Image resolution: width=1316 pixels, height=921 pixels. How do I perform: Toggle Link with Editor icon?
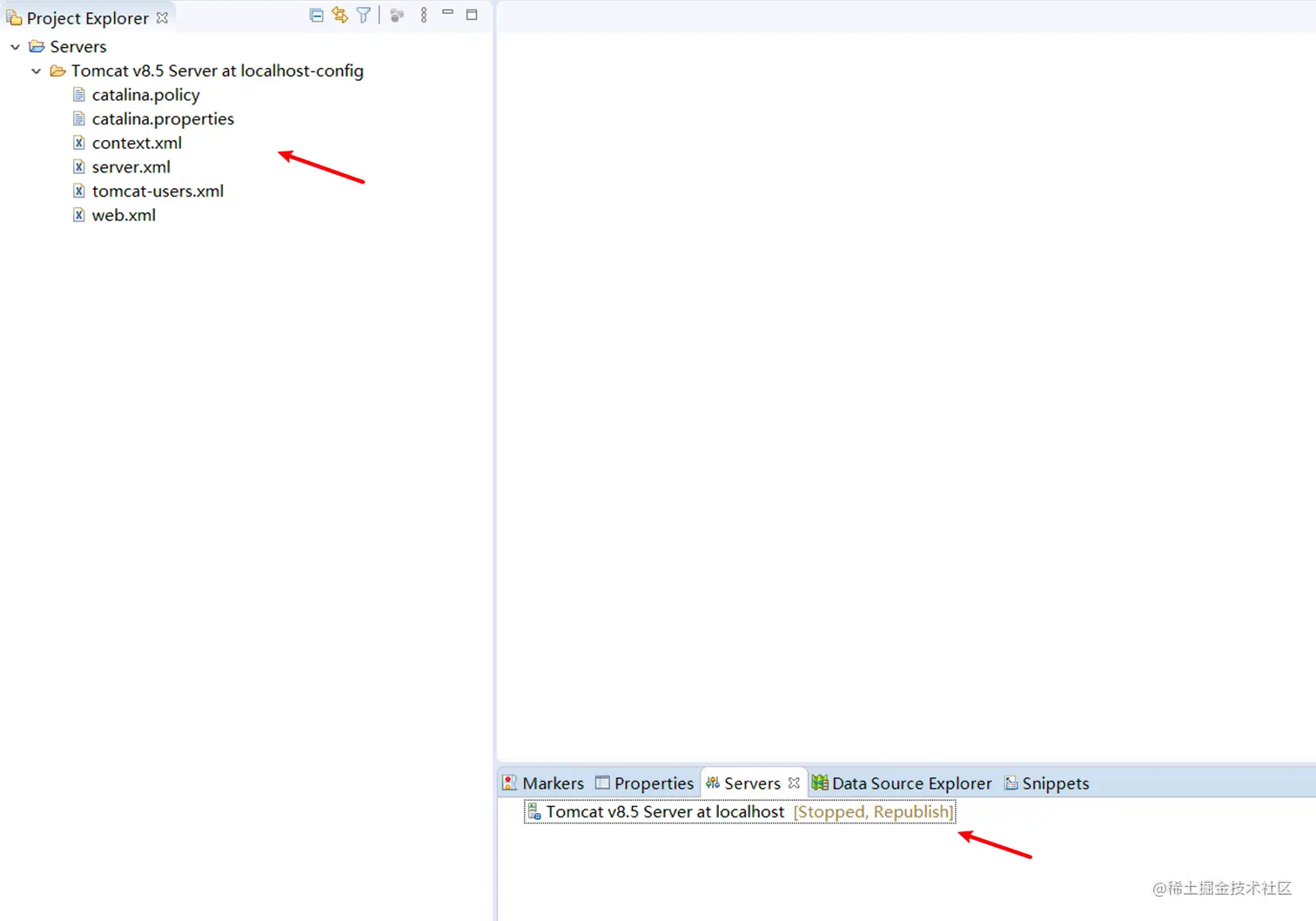click(x=339, y=15)
